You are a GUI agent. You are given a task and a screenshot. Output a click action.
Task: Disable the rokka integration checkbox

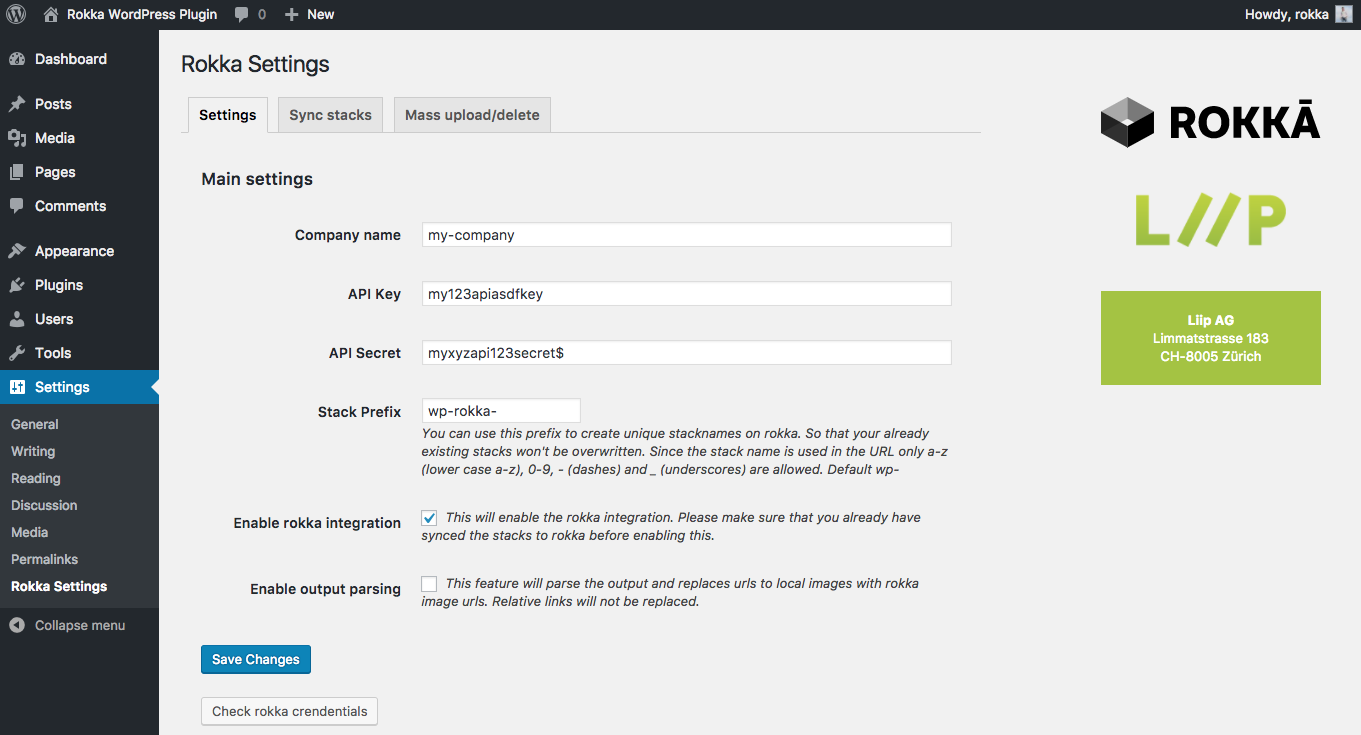coord(429,518)
